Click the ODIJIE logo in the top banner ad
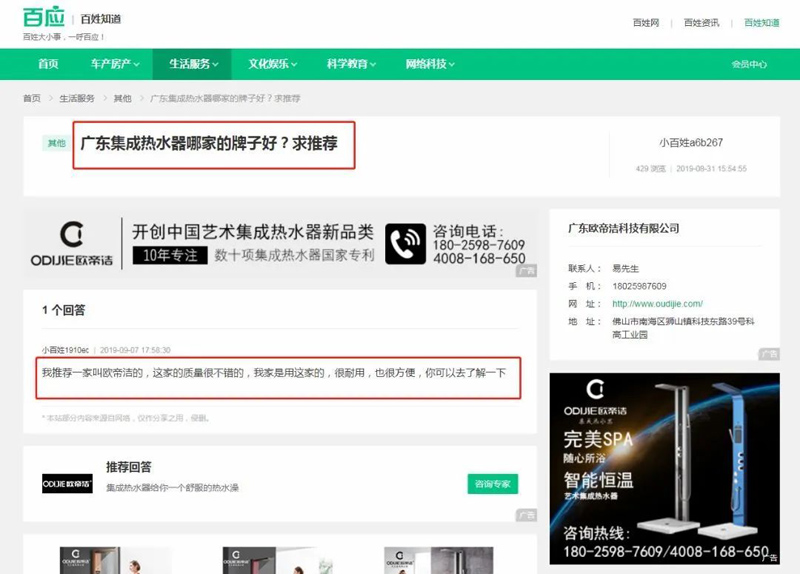Image resolution: width=800 pixels, height=574 pixels. pyautogui.click(x=72, y=243)
